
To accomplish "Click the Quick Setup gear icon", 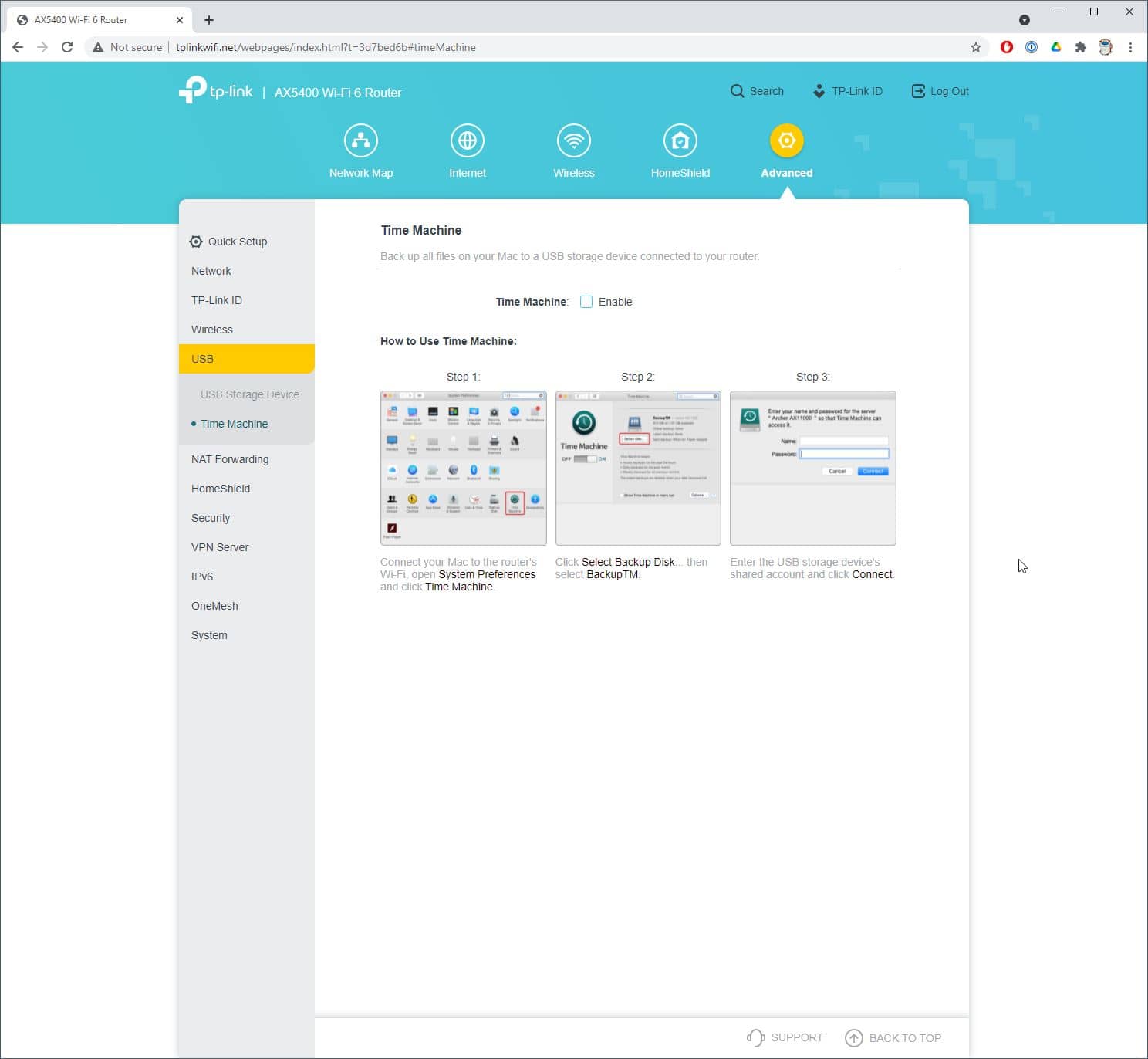I will point(196,242).
